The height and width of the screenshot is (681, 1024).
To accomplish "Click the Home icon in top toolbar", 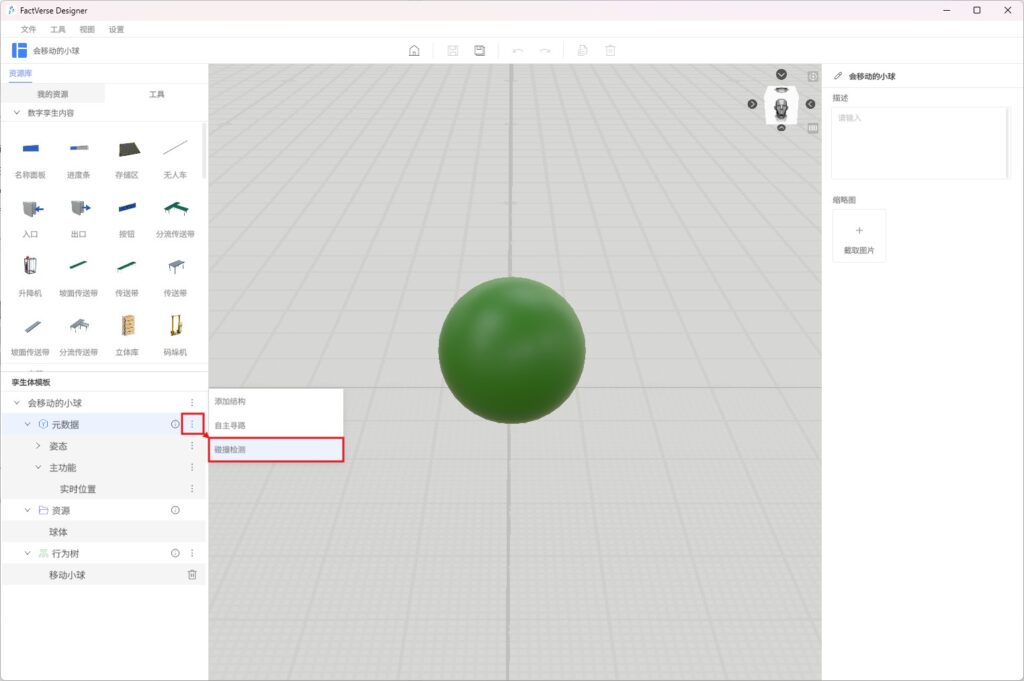I will click(414, 51).
